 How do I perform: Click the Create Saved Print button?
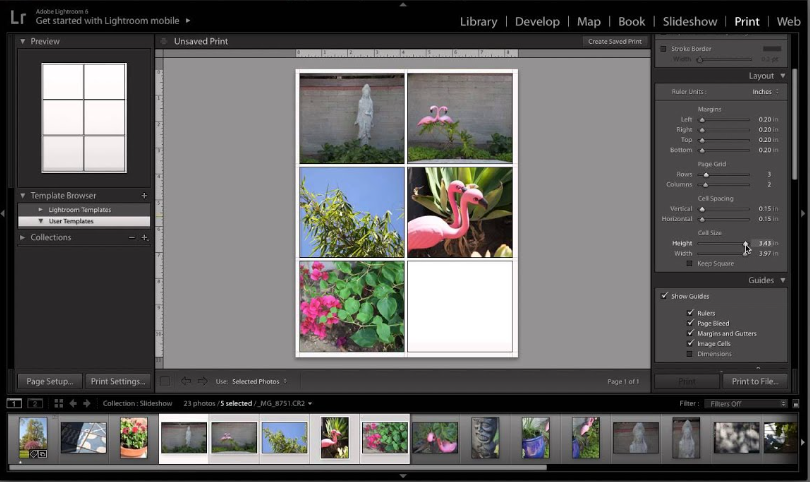coord(614,41)
